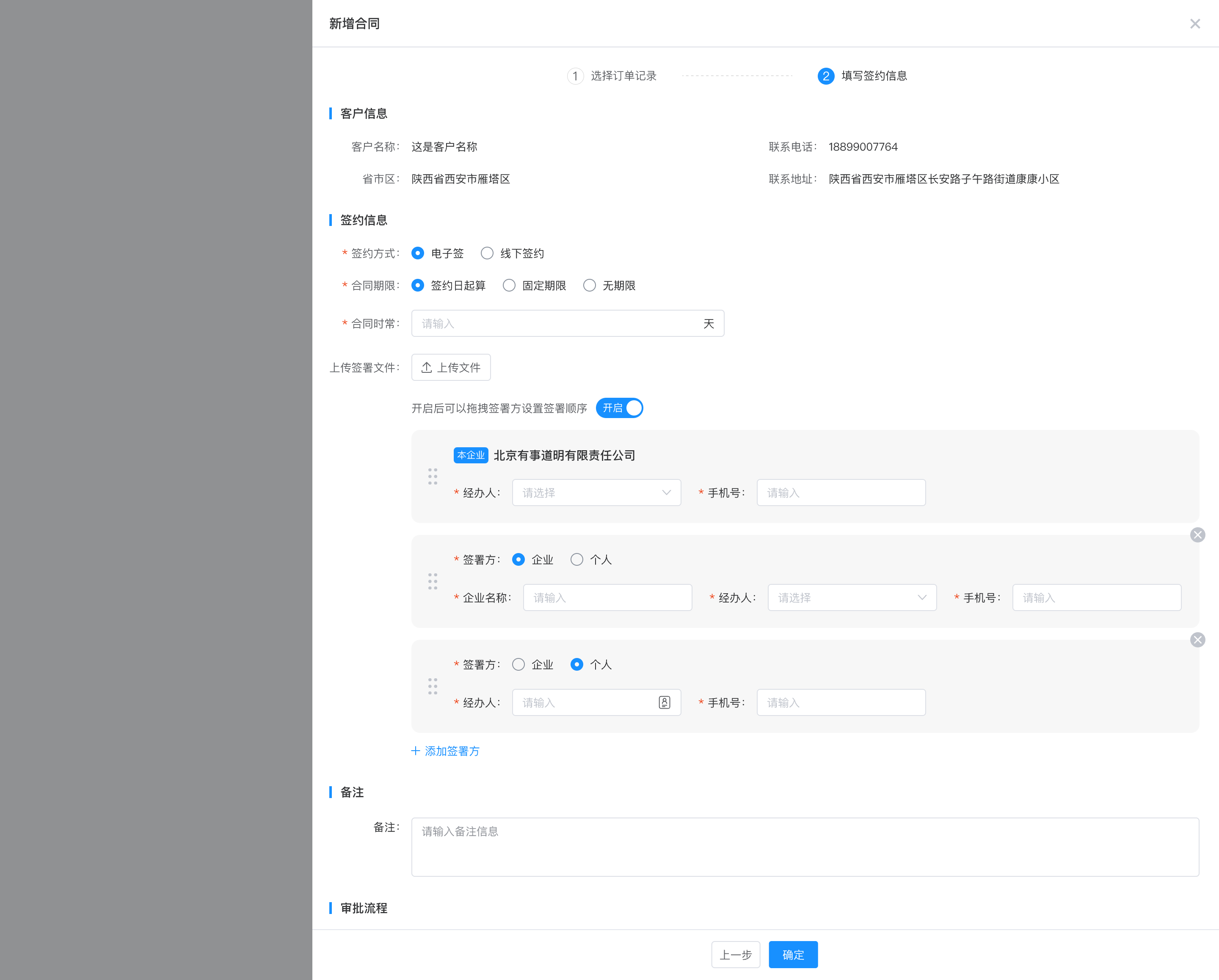
Task: Click the drag handle of 北京有事道明 signer
Action: coord(433,476)
